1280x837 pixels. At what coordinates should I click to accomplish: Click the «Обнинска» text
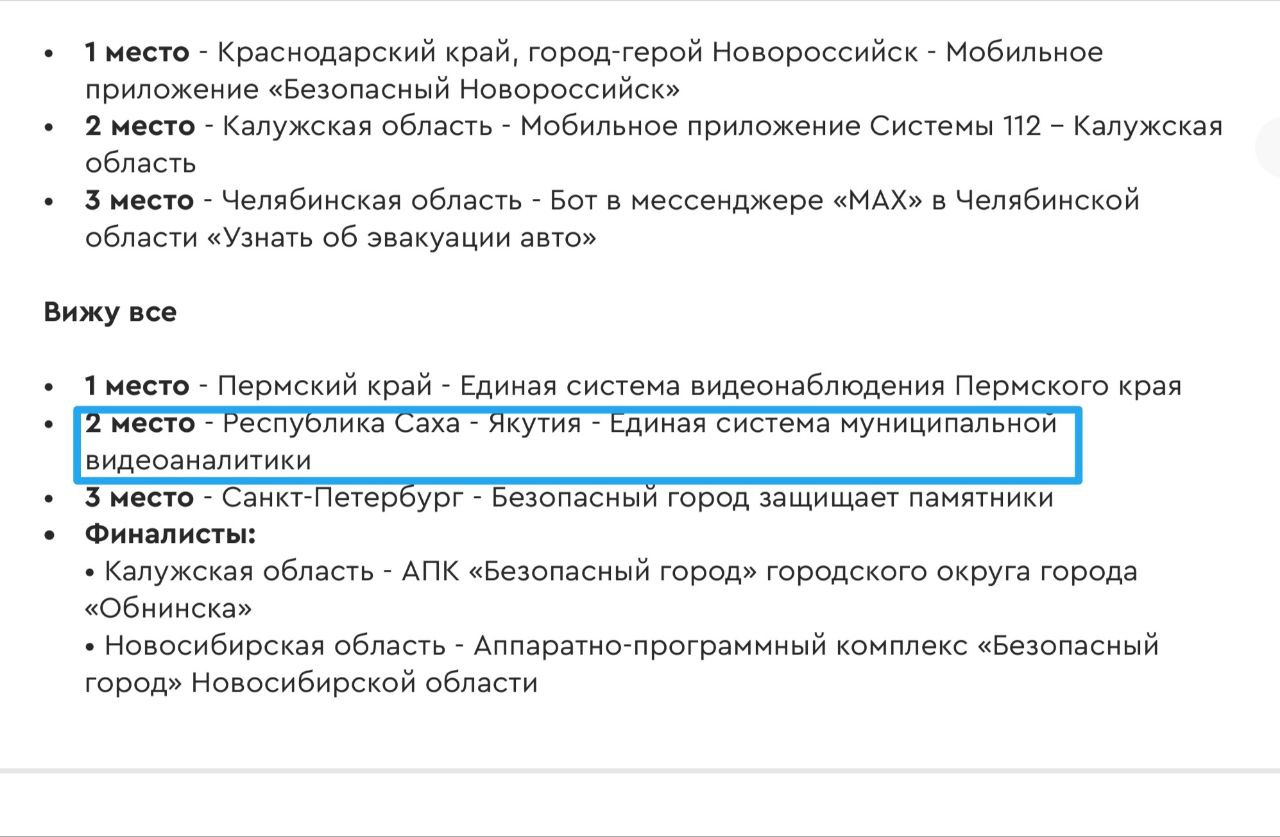[168, 608]
